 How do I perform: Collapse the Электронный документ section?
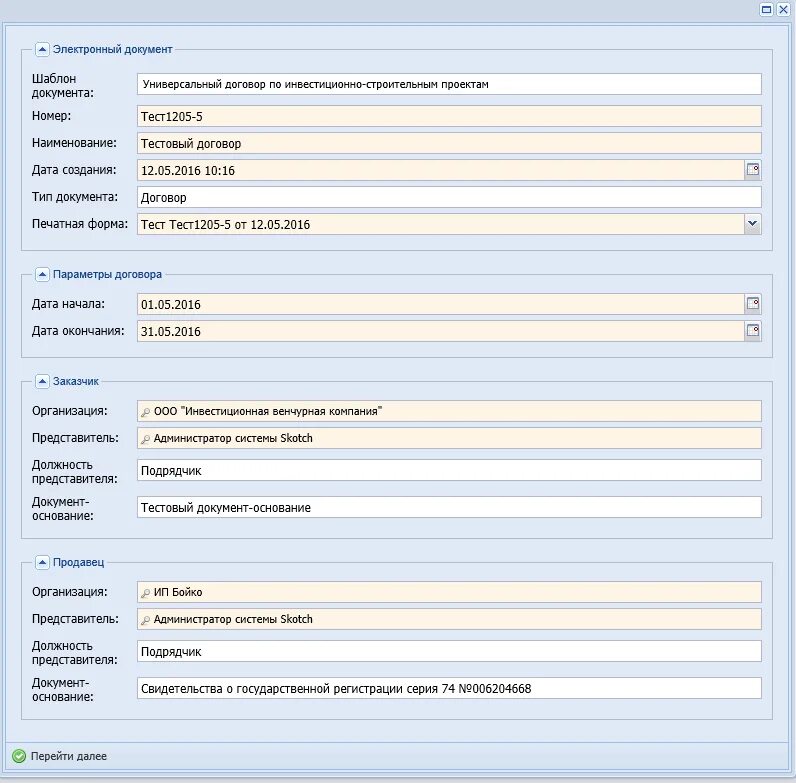click(42, 49)
